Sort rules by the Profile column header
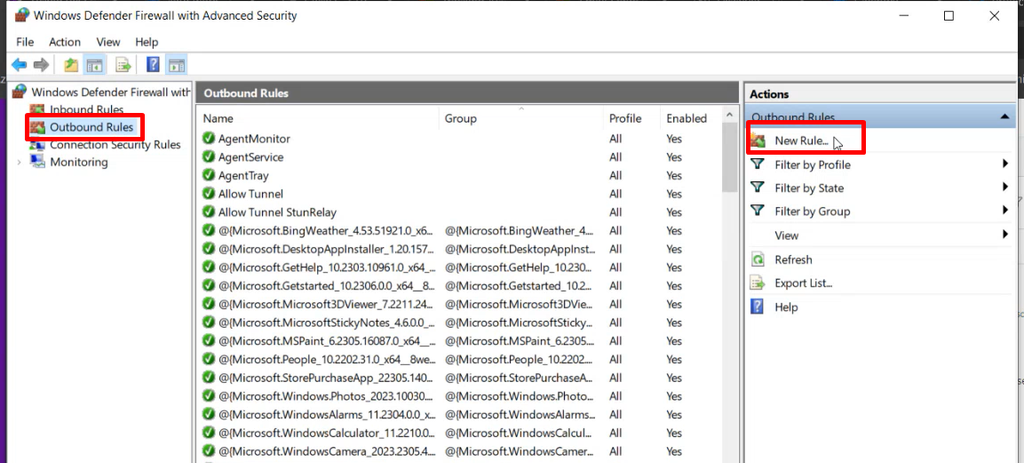This screenshot has height=463, width=1024. (632, 118)
